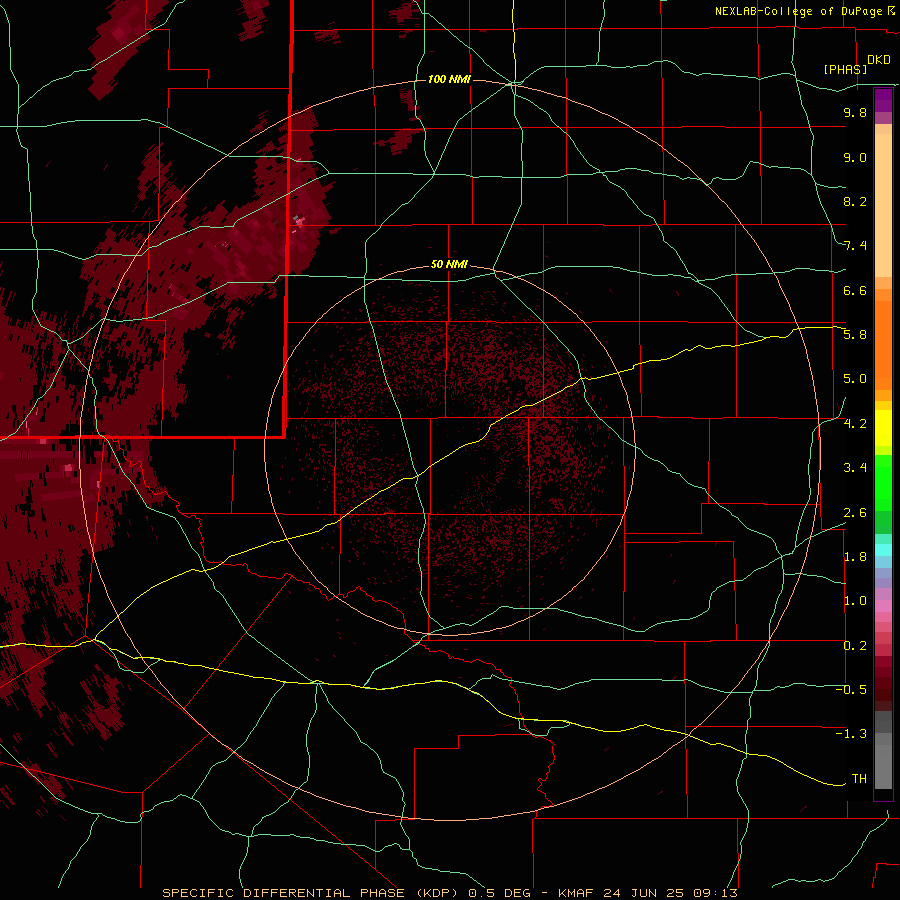The width and height of the screenshot is (900, 900).
Task: Click the SPECIFIC DIFFERENTIAL PHASE caption text
Action: pyautogui.click(x=283, y=893)
